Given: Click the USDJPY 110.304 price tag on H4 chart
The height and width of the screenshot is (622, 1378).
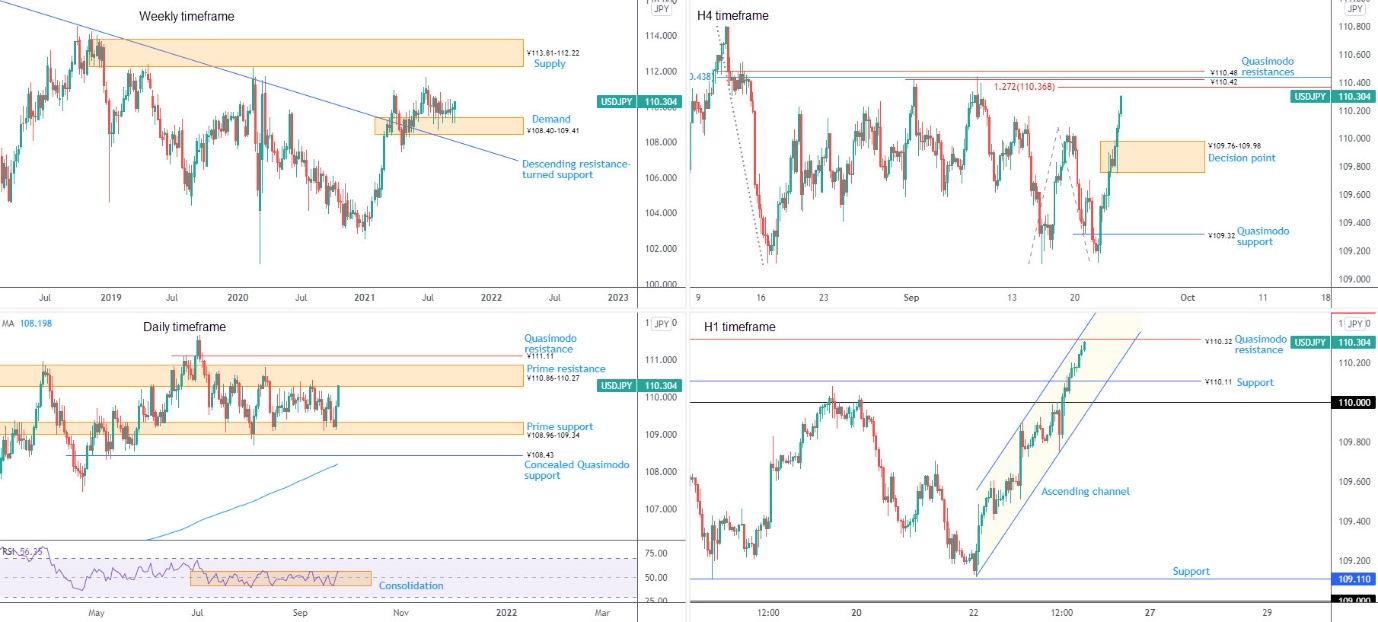Looking at the screenshot, I should click(x=1334, y=96).
